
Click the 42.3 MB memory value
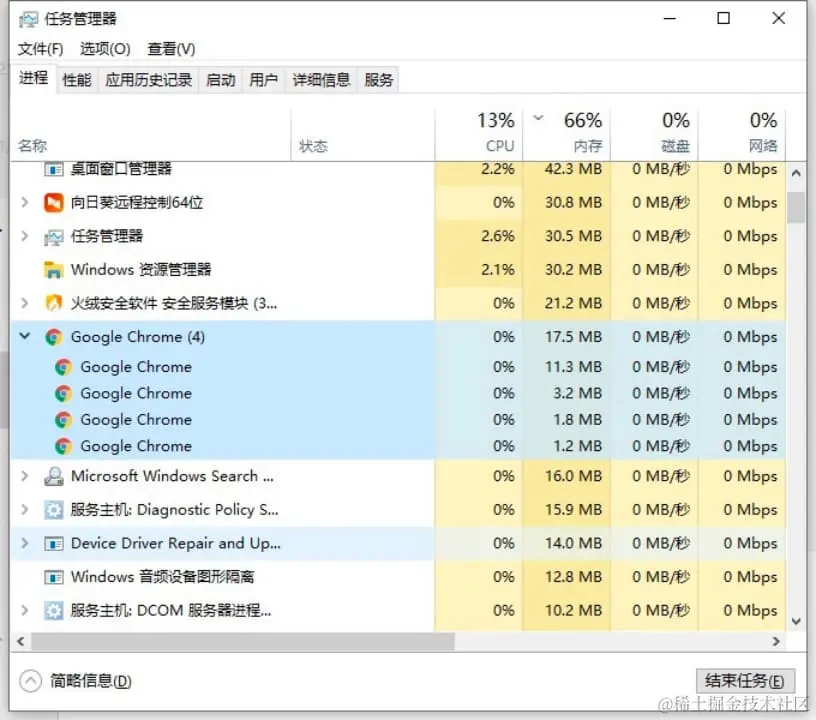pyautogui.click(x=573, y=169)
